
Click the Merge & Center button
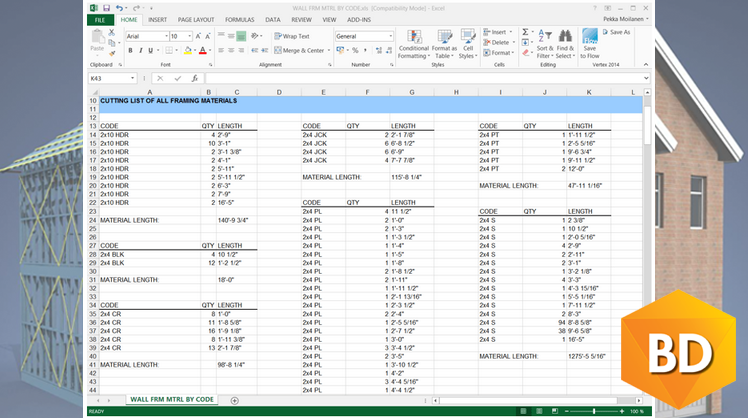click(300, 50)
